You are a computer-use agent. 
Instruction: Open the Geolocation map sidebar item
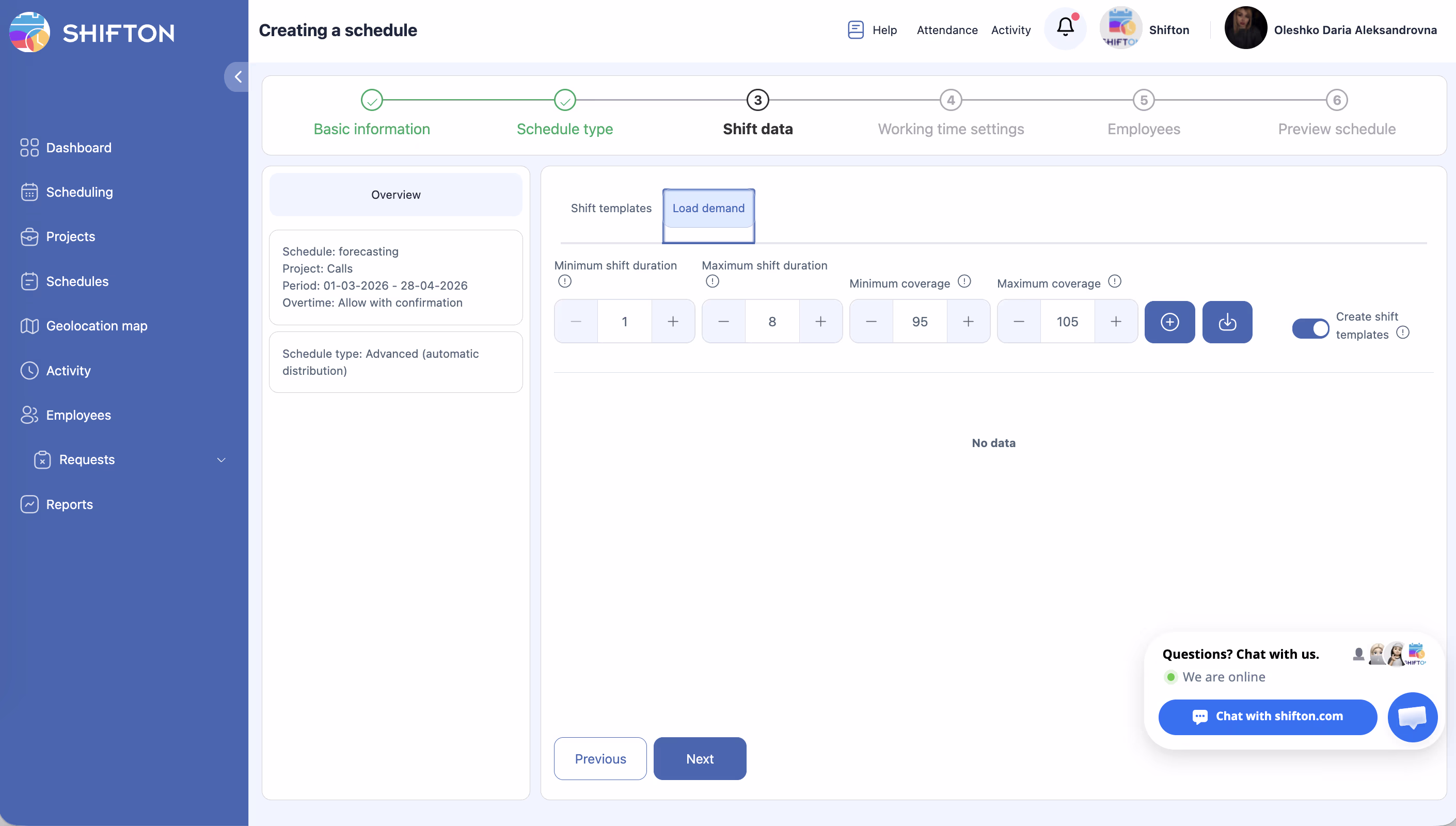(x=97, y=326)
